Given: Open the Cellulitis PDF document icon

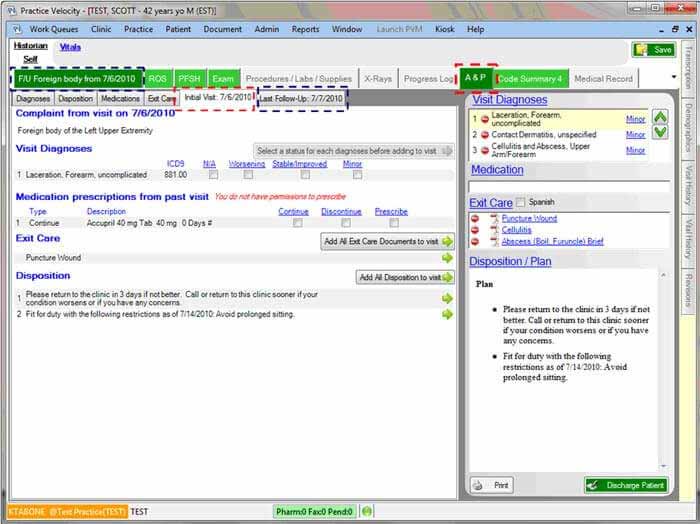Looking at the screenshot, I should [493, 229].
